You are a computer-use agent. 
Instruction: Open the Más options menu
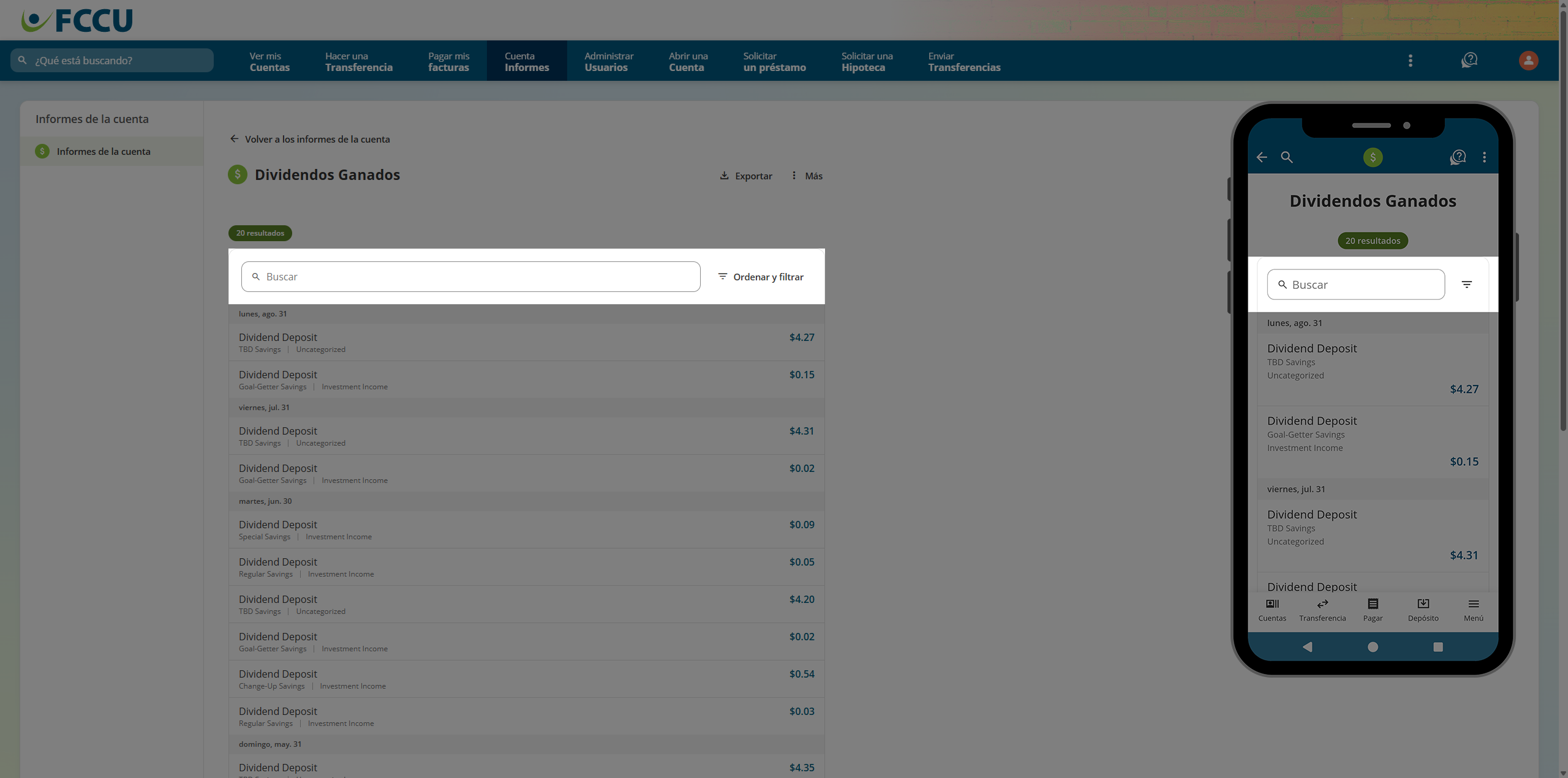[x=807, y=176]
